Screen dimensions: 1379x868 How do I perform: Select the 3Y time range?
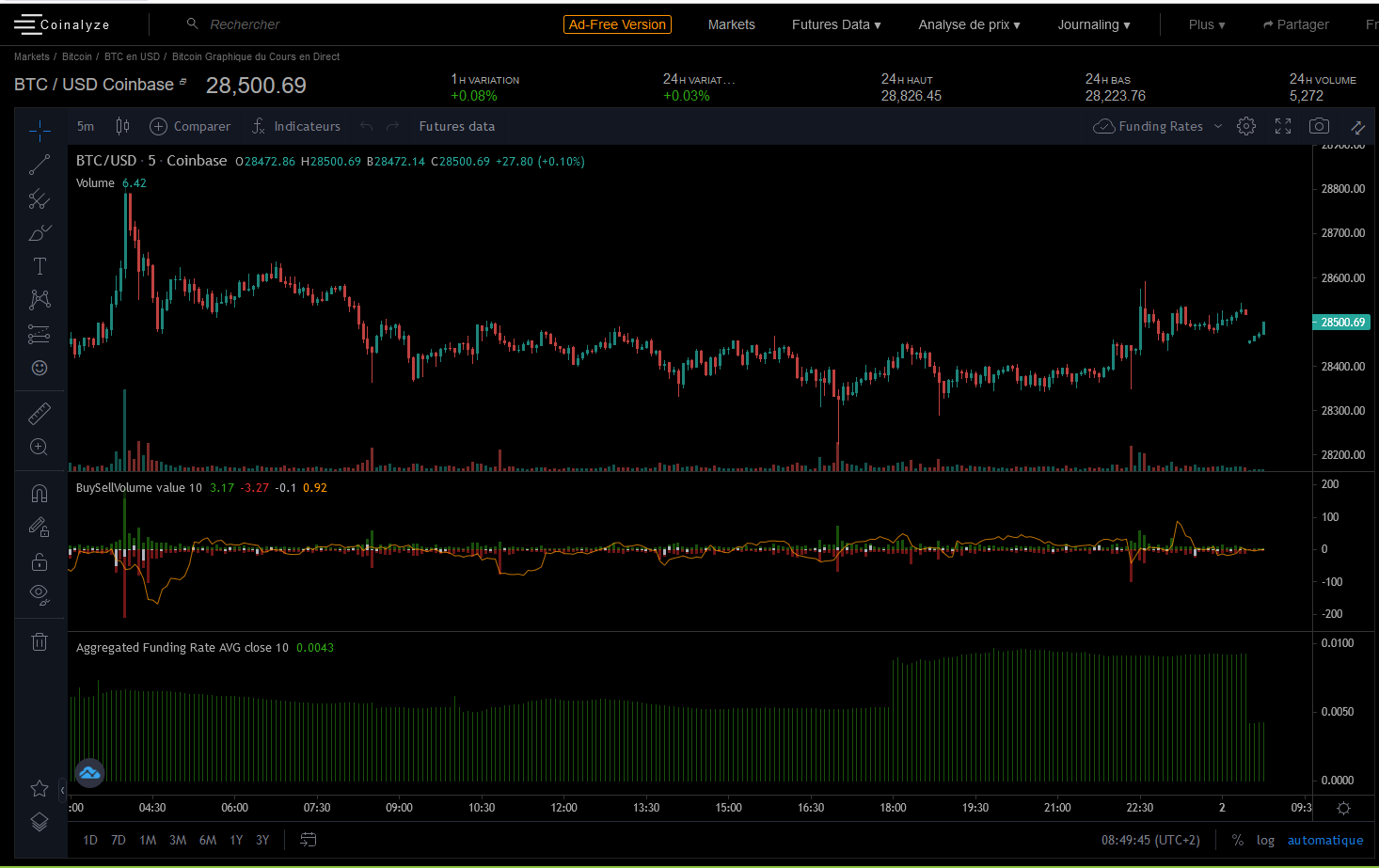coord(262,840)
